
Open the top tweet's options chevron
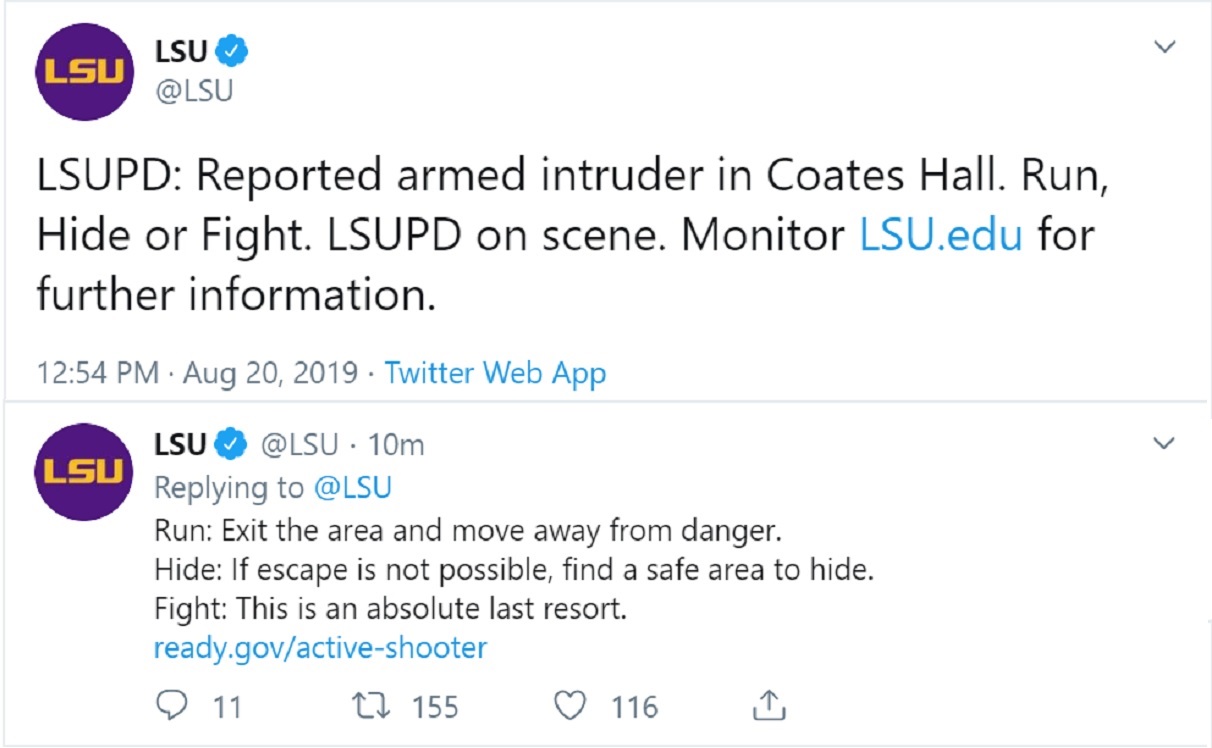click(x=1166, y=44)
